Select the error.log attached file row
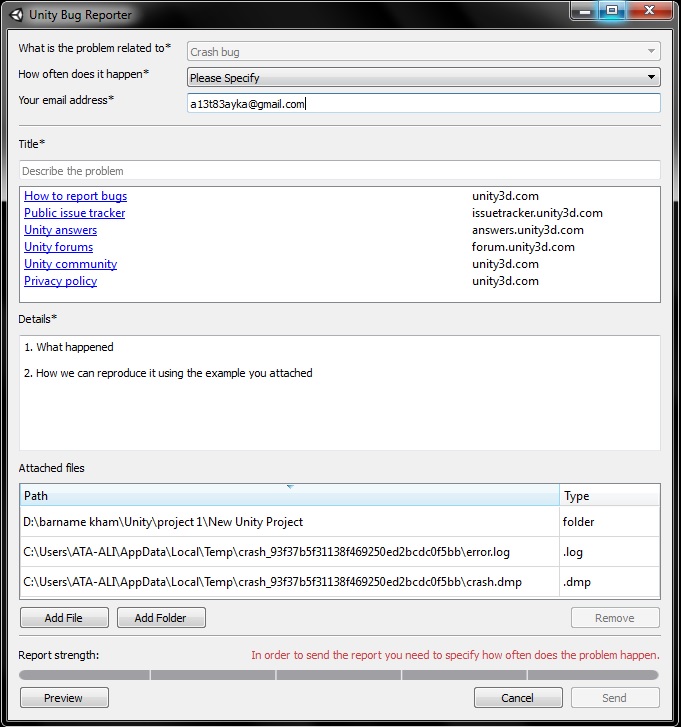 pyautogui.click(x=340, y=552)
